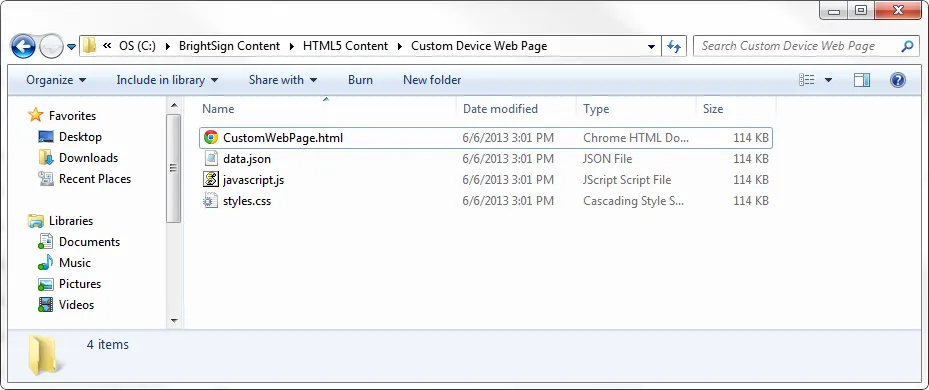Click the Help question mark icon
This screenshot has height=390, width=929.
[898, 80]
